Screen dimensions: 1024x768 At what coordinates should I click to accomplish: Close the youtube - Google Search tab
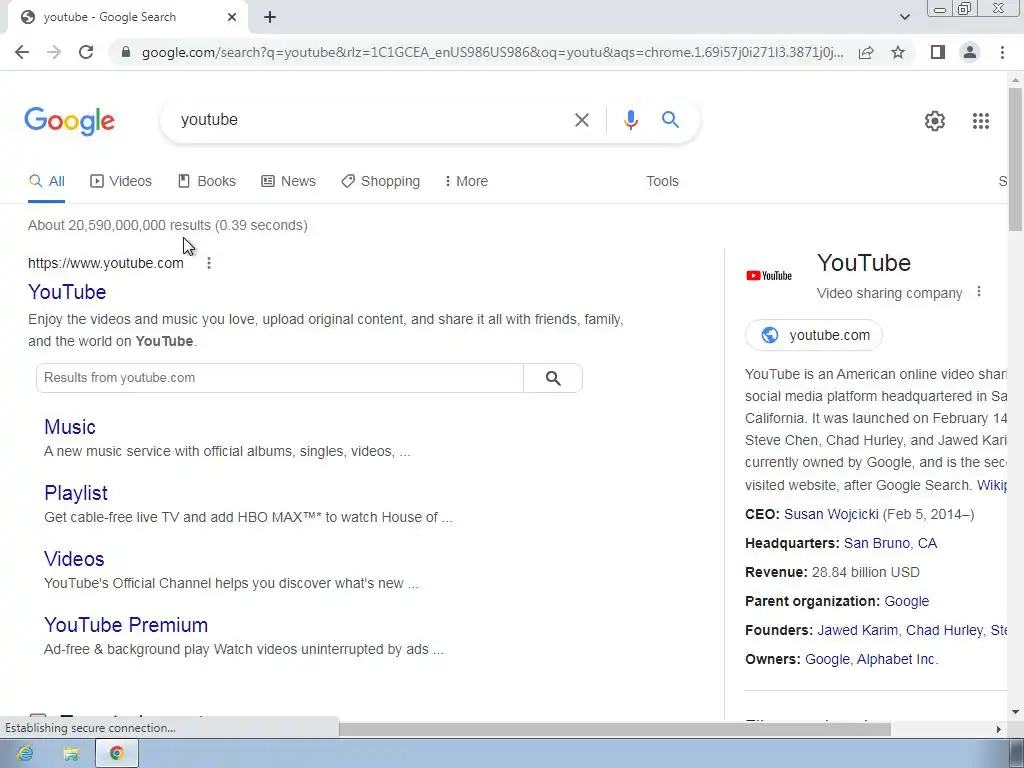232,17
